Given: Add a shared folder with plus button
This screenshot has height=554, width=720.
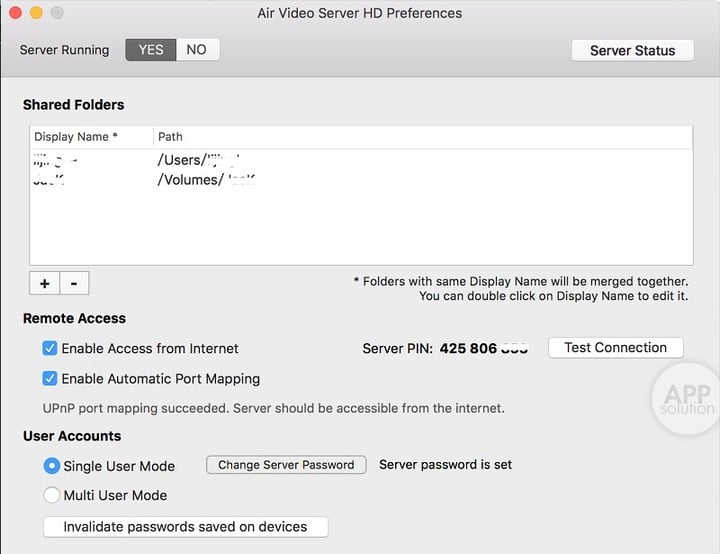Looking at the screenshot, I should point(45,283).
